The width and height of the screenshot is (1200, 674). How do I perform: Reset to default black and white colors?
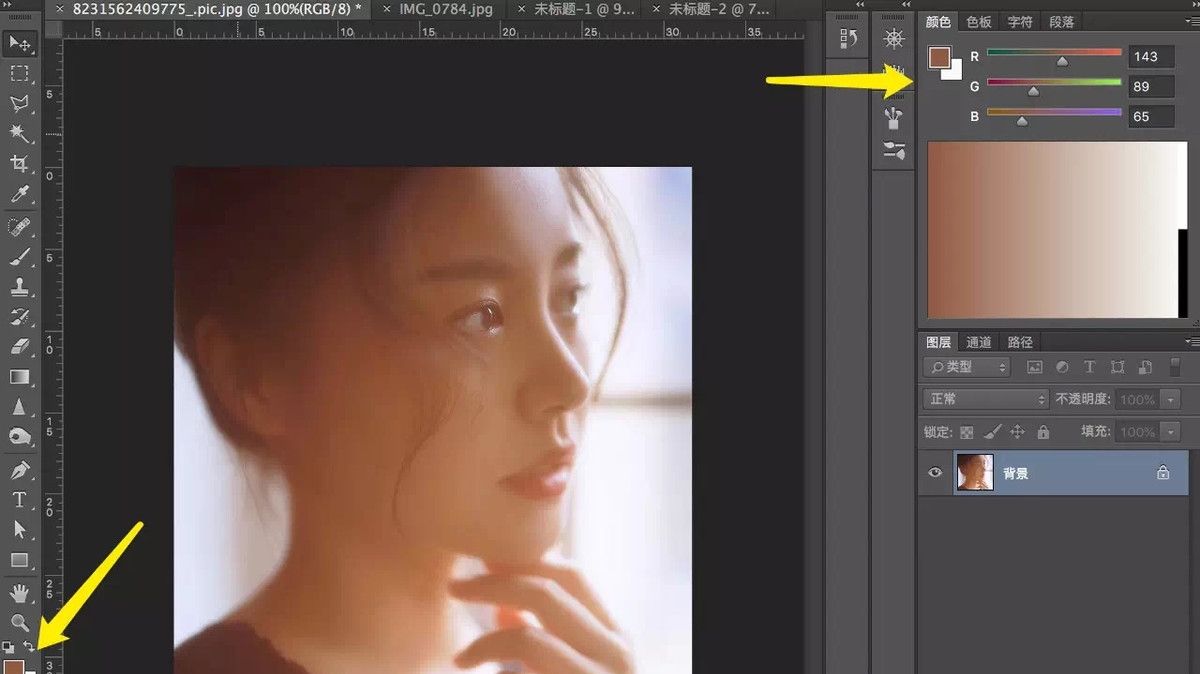9,647
